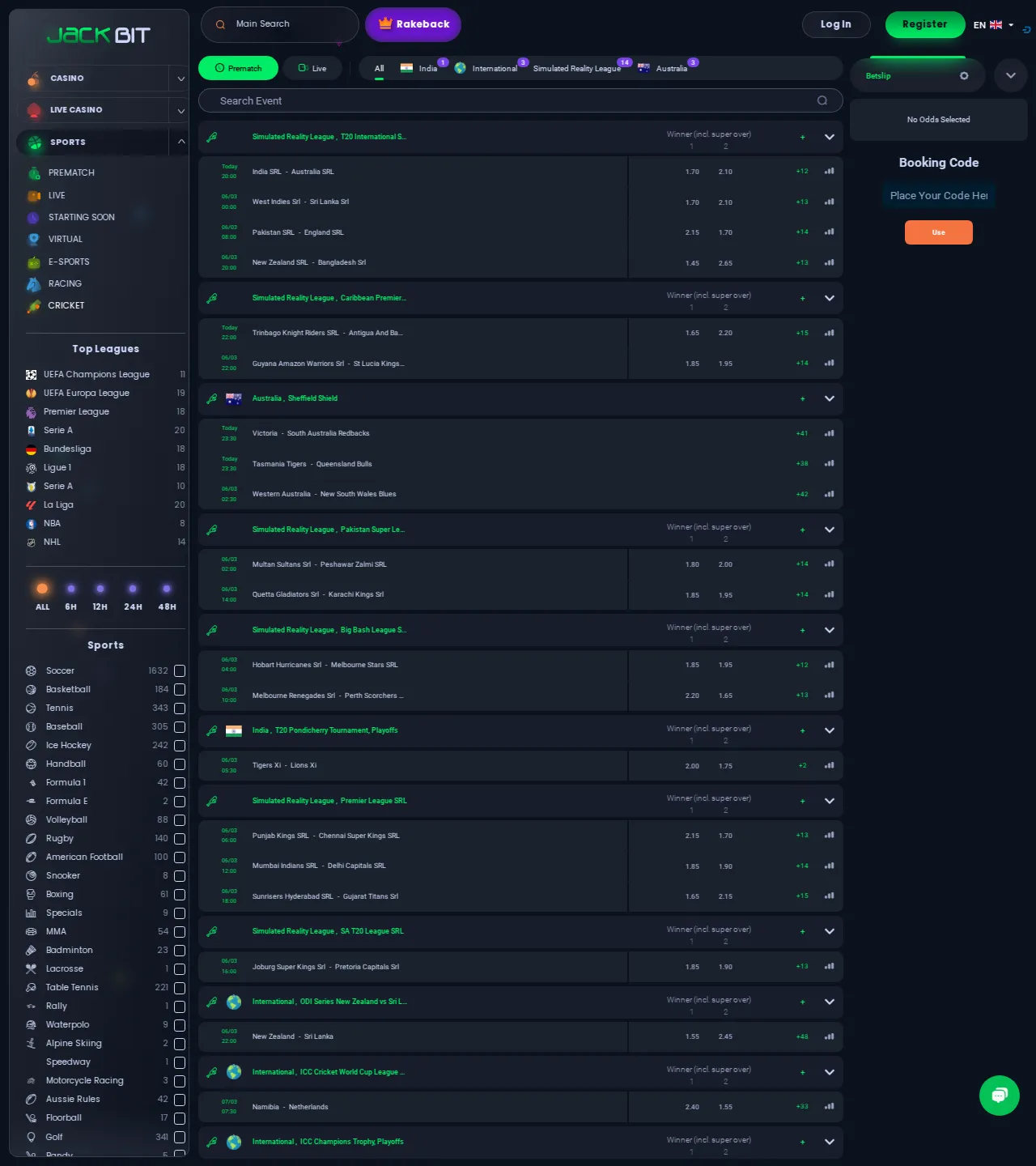Screen dimensions: 1036x1166
Task: Open the Rakeback button
Action: point(413,24)
